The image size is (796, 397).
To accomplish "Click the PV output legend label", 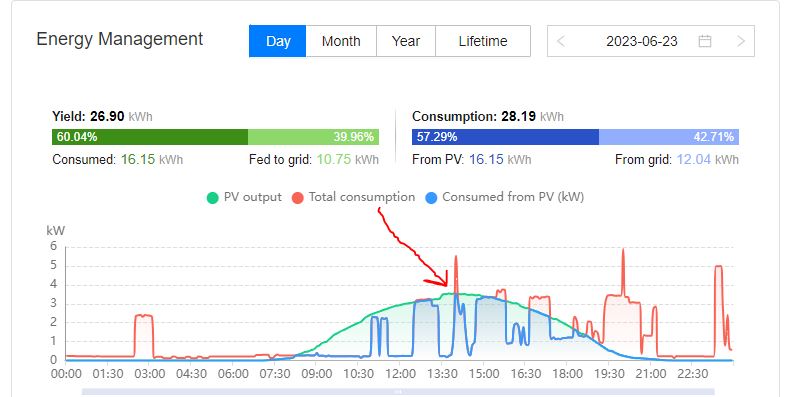I will pyautogui.click(x=252, y=197).
